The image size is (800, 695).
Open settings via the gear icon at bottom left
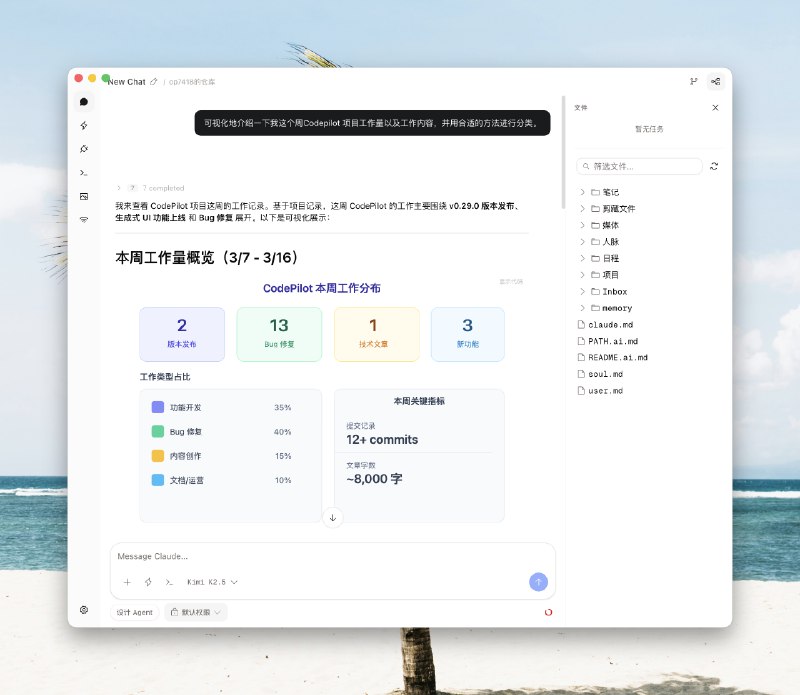point(85,610)
